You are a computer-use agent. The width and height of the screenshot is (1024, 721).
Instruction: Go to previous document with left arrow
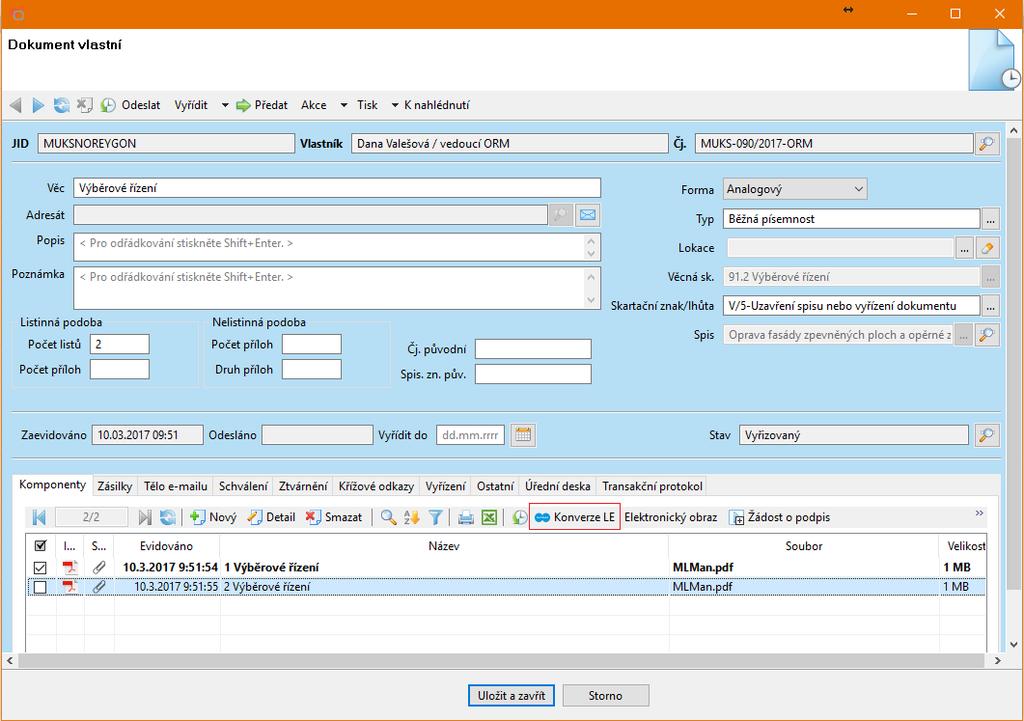tap(16, 105)
